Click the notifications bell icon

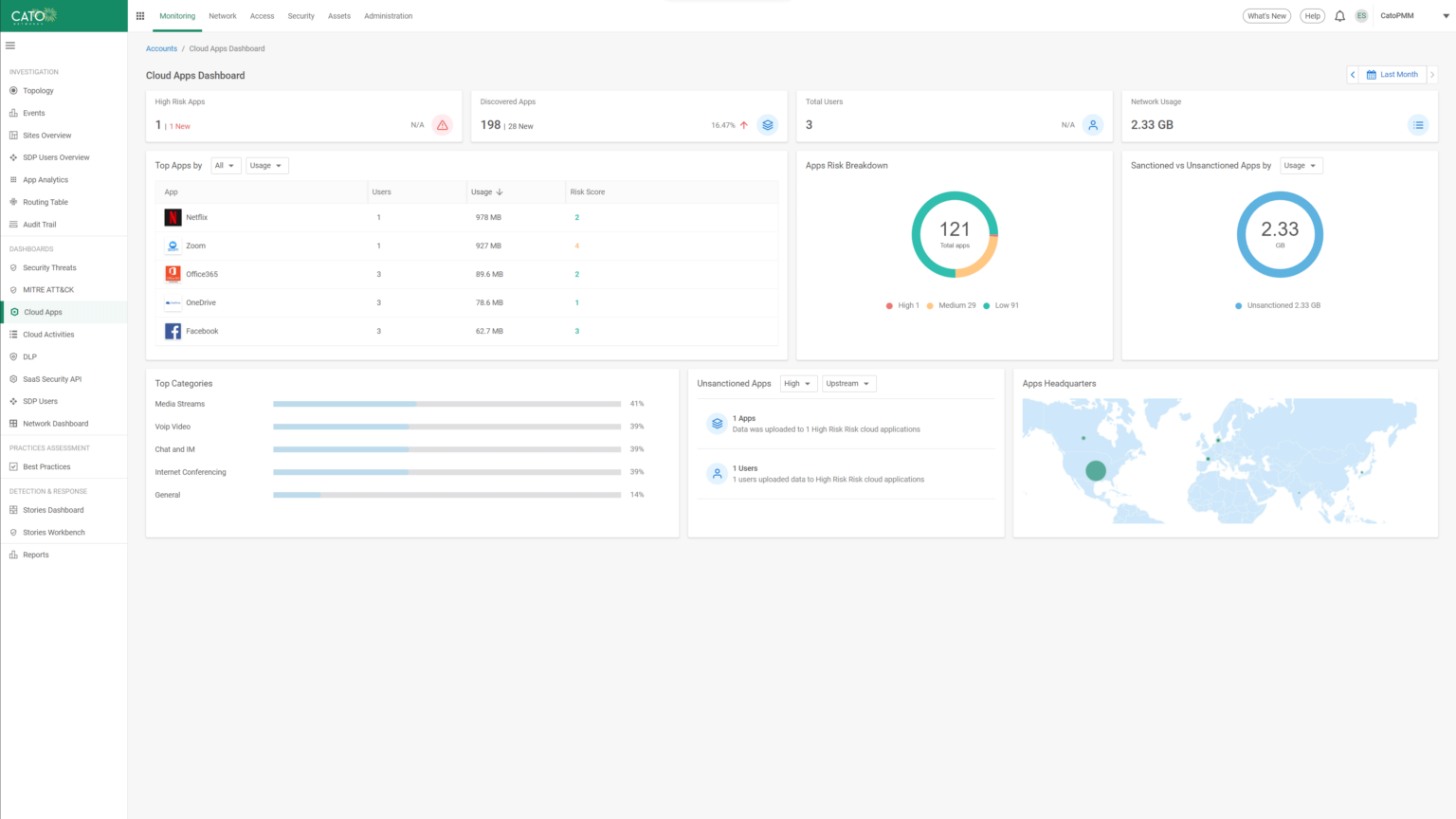tap(1339, 15)
